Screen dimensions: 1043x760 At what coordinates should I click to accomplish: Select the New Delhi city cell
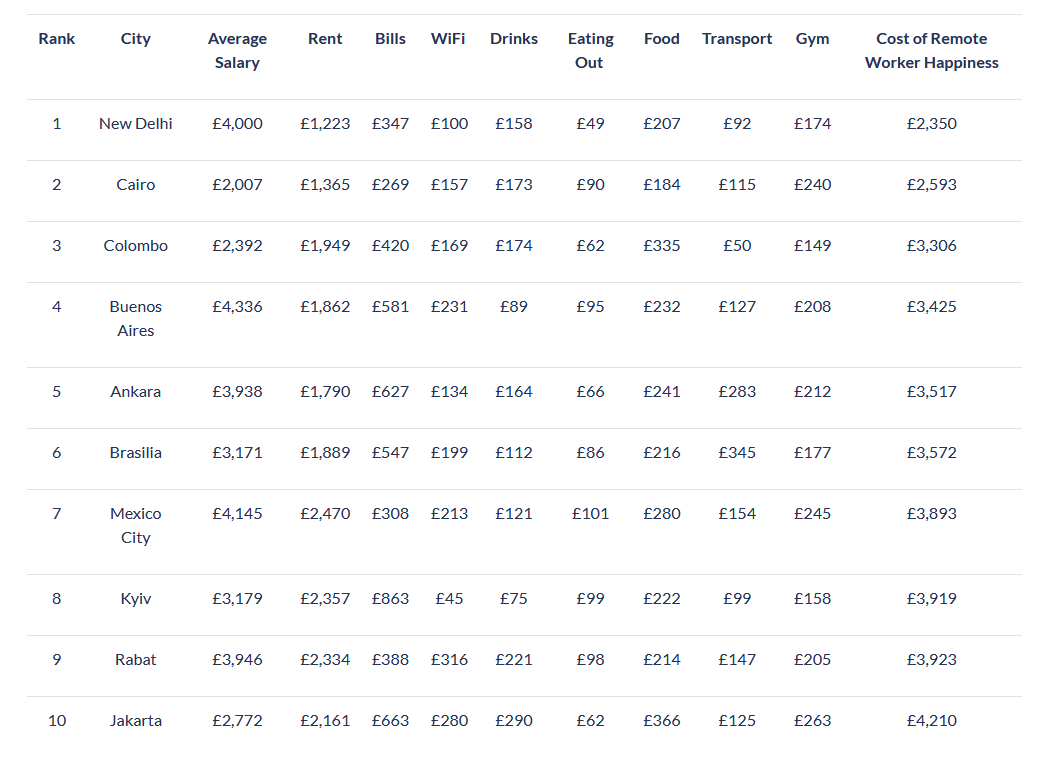(135, 124)
